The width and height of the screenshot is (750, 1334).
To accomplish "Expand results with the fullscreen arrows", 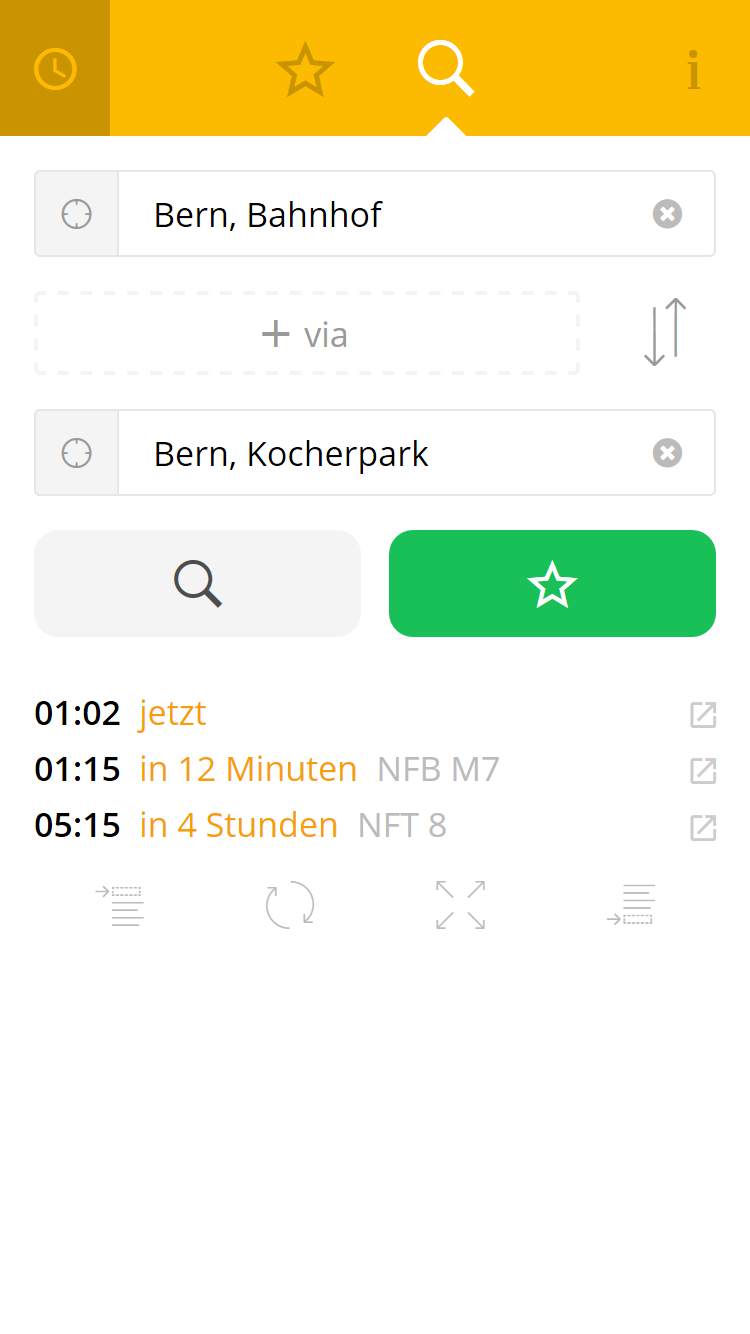I will (460, 905).
